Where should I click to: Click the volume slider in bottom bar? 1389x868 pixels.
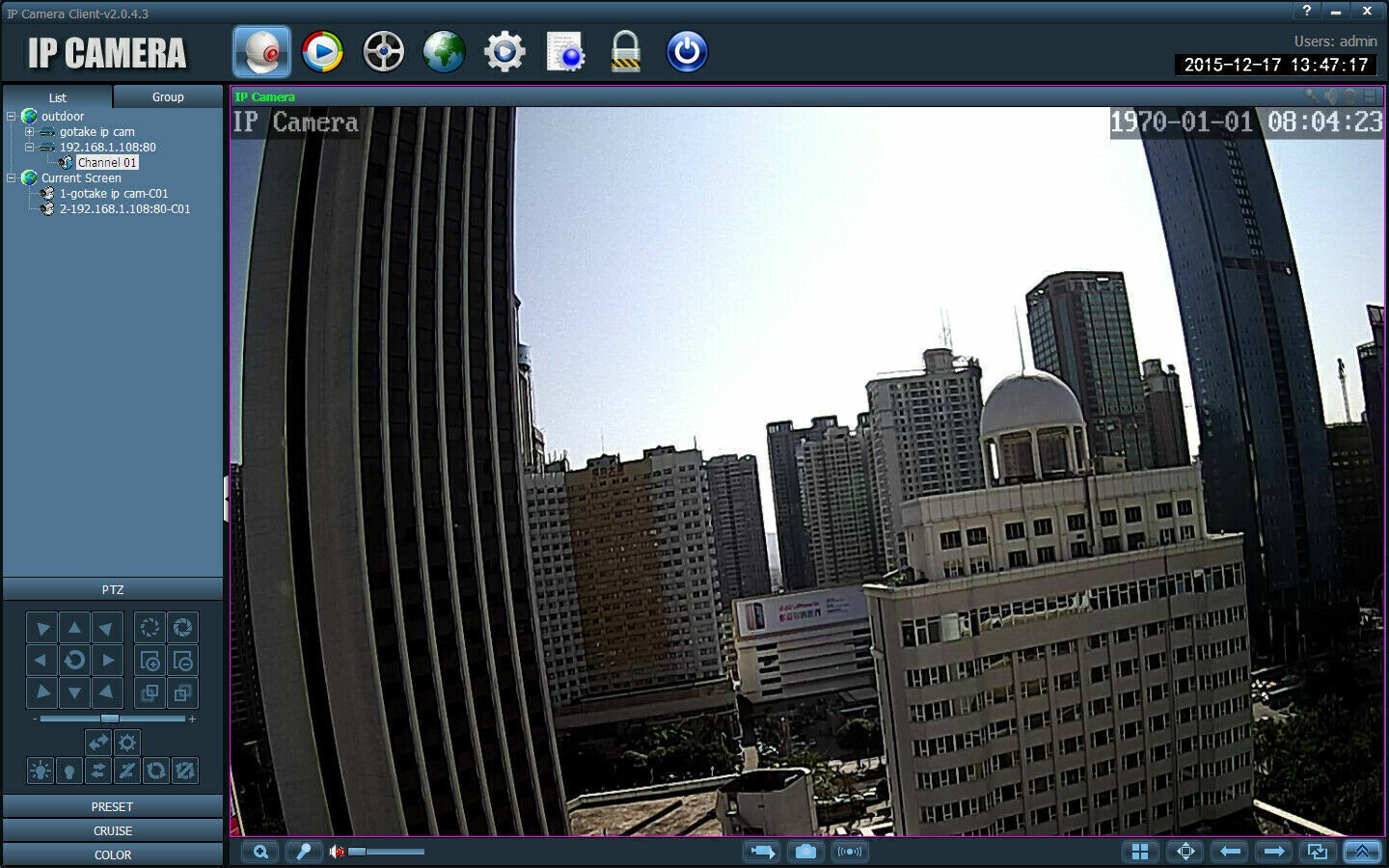pyautogui.click(x=386, y=852)
